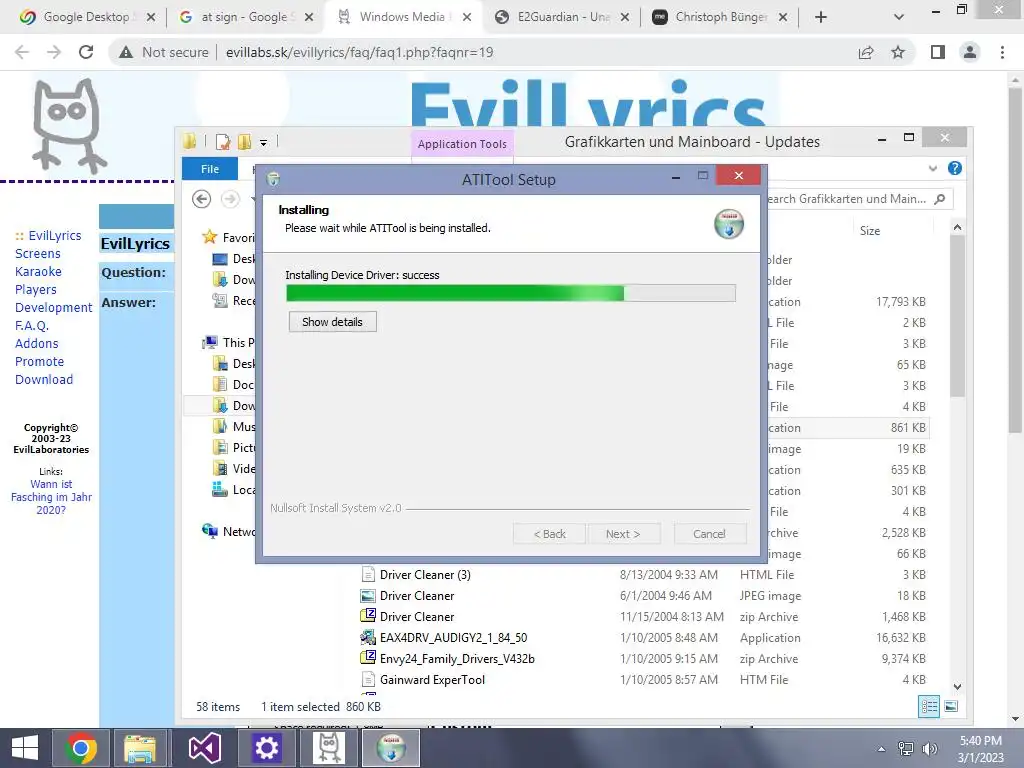Click the Next > button in the installer

(623, 534)
